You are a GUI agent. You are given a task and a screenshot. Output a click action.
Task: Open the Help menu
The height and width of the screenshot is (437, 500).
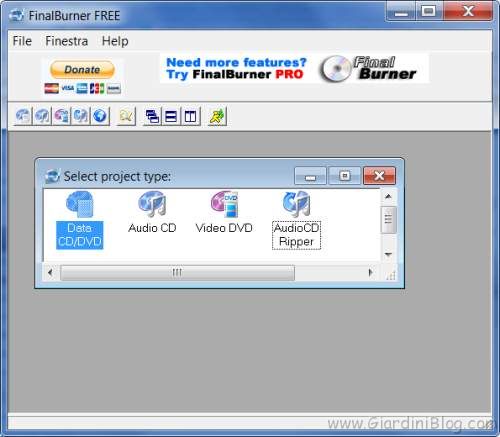coord(115,41)
